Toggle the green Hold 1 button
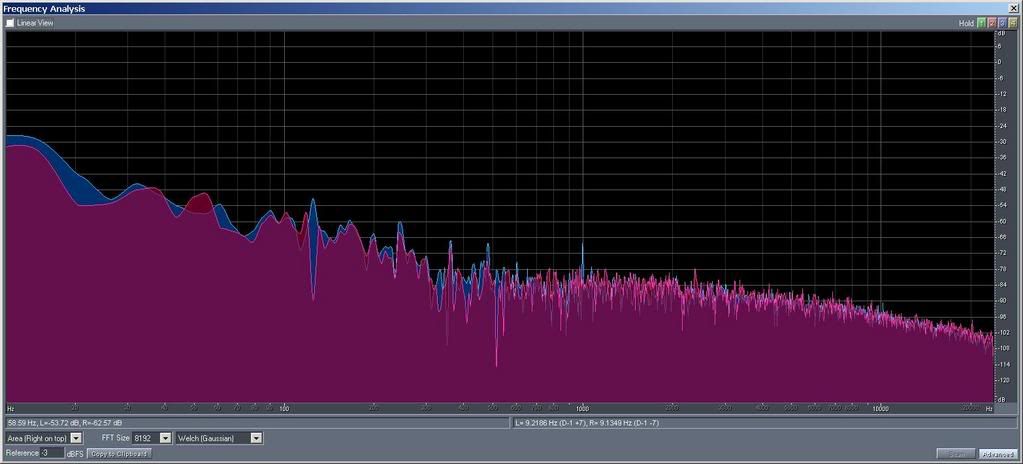 click(981, 23)
